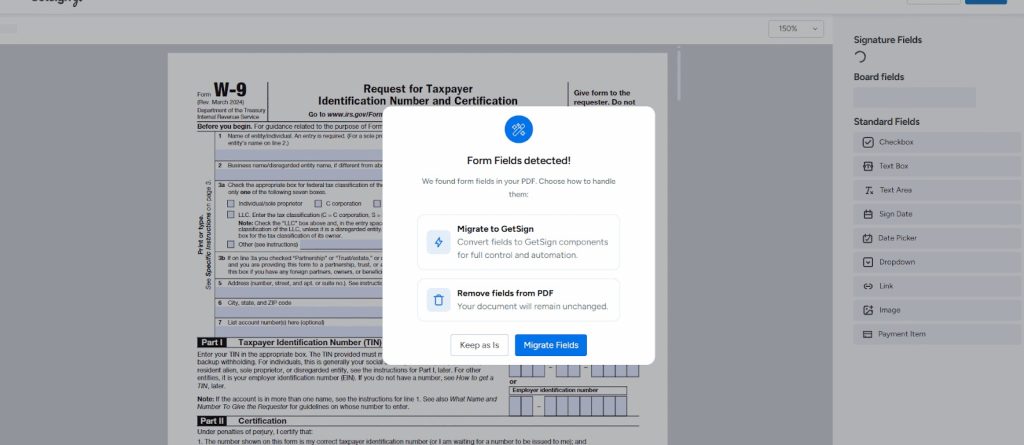Open the 150% zoom level dropdown
Image resolution: width=1024 pixels, height=445 pixels.
(796, 29)
